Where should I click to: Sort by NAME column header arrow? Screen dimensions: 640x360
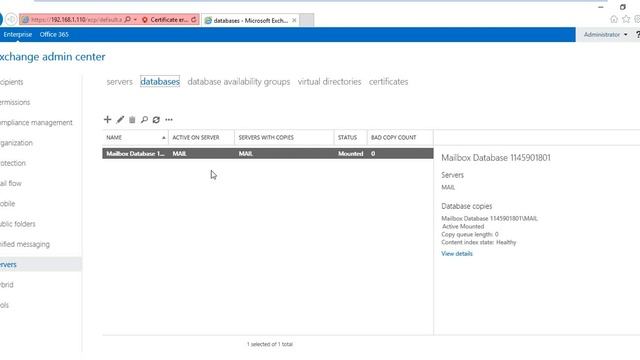(163, 138)
